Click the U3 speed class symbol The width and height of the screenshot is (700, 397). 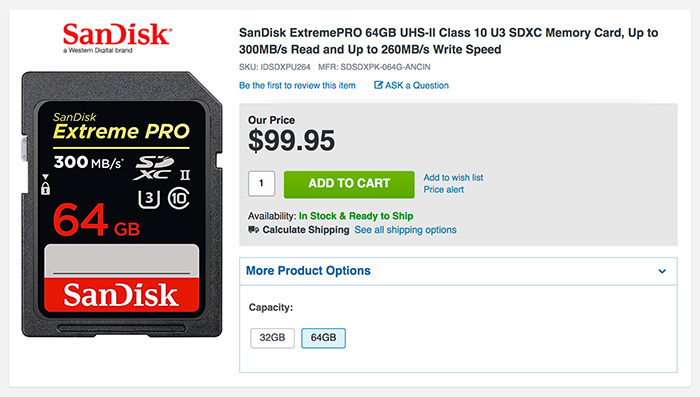tap(149, 198)
